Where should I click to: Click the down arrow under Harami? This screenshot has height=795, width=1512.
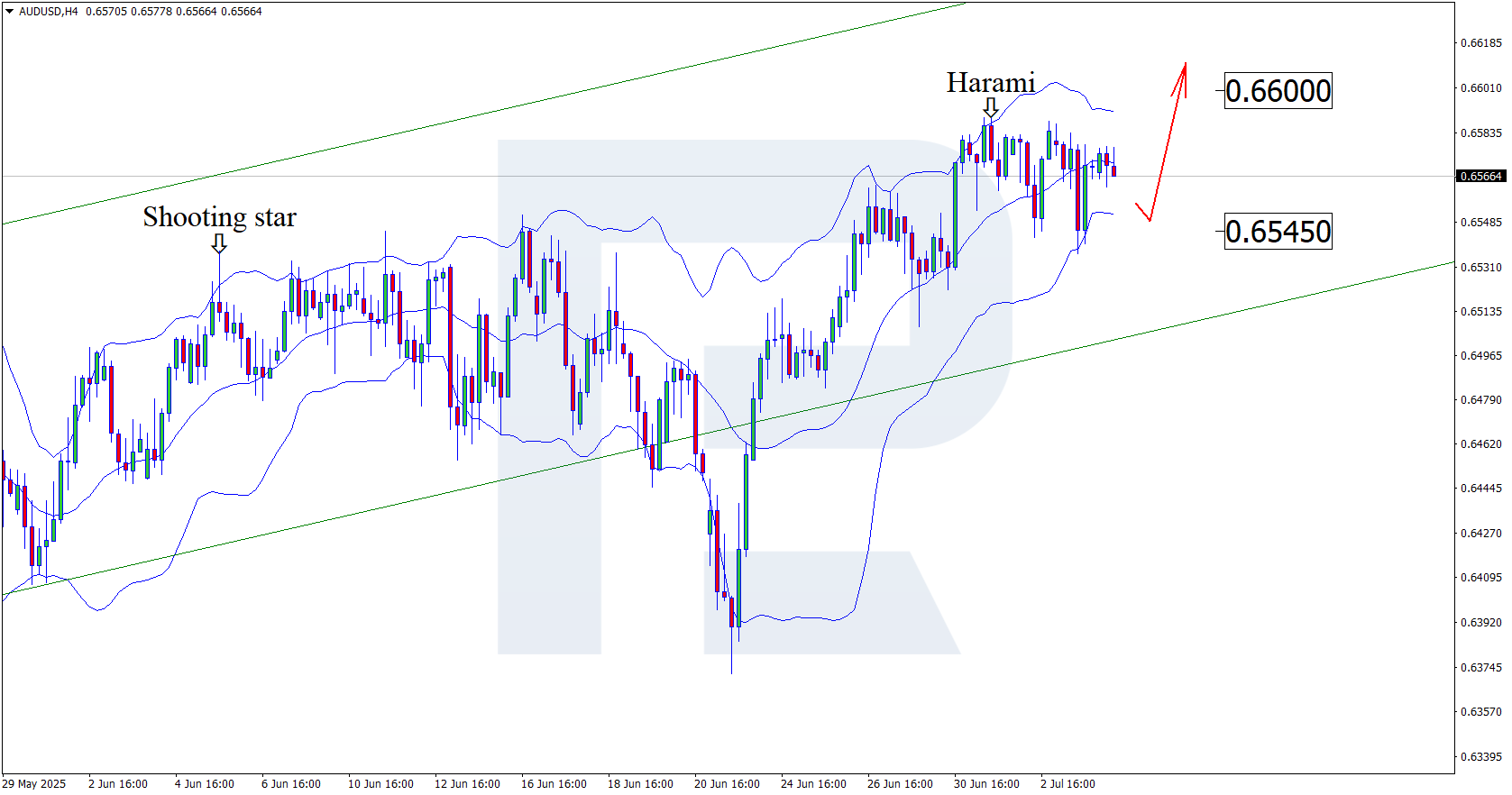[x=991, y=108]
